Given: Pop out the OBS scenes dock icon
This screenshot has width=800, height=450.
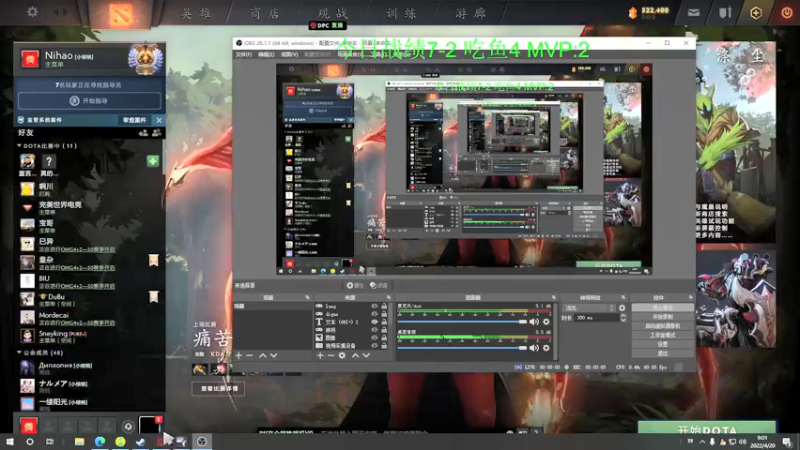Looking at the screenshot, I should [x=307, y=297].
